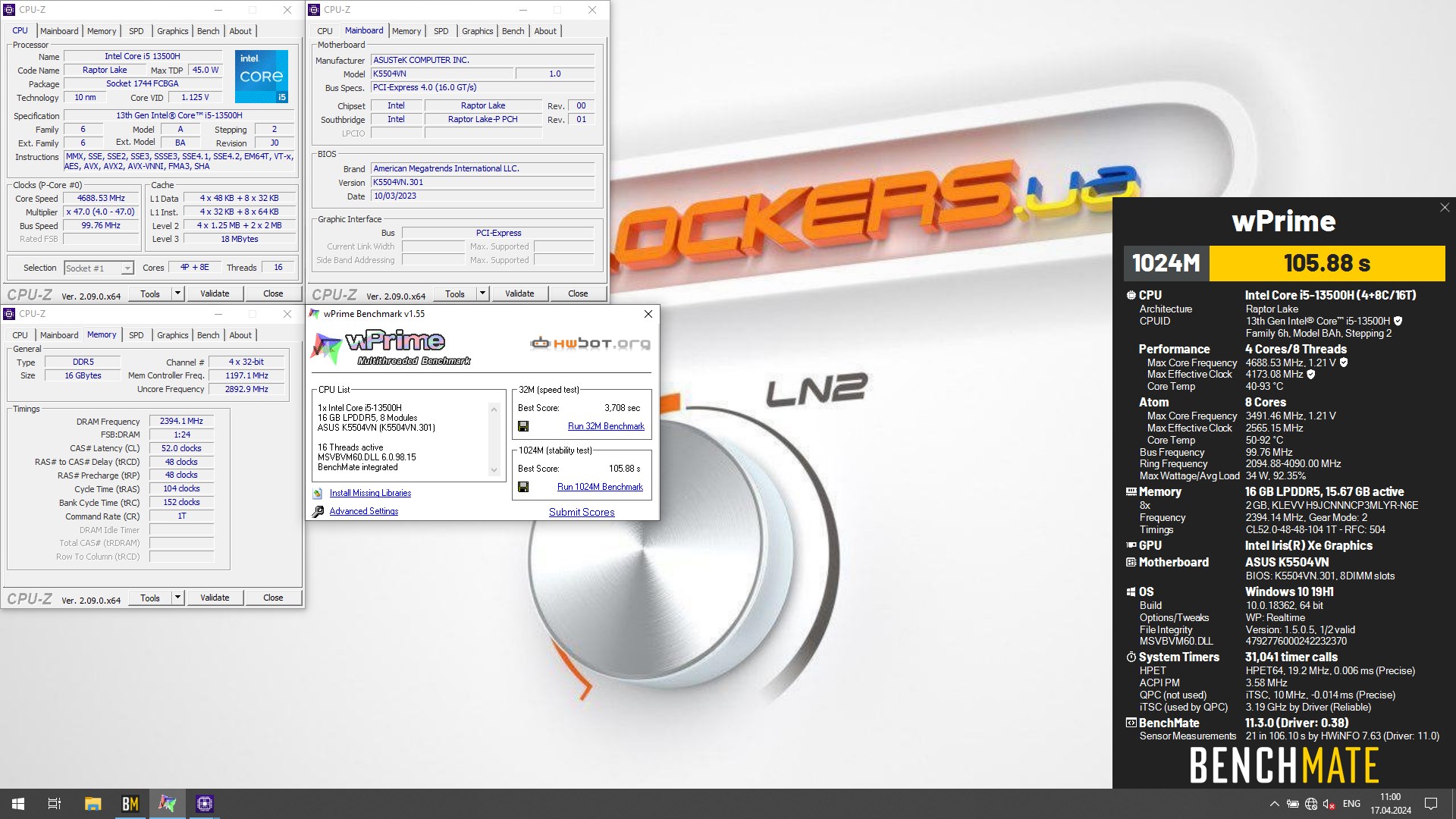Click the save icon beside Run 32M Benchmark
The width and height of the screenshot is (1456, 819).
(x=523, y=426)
